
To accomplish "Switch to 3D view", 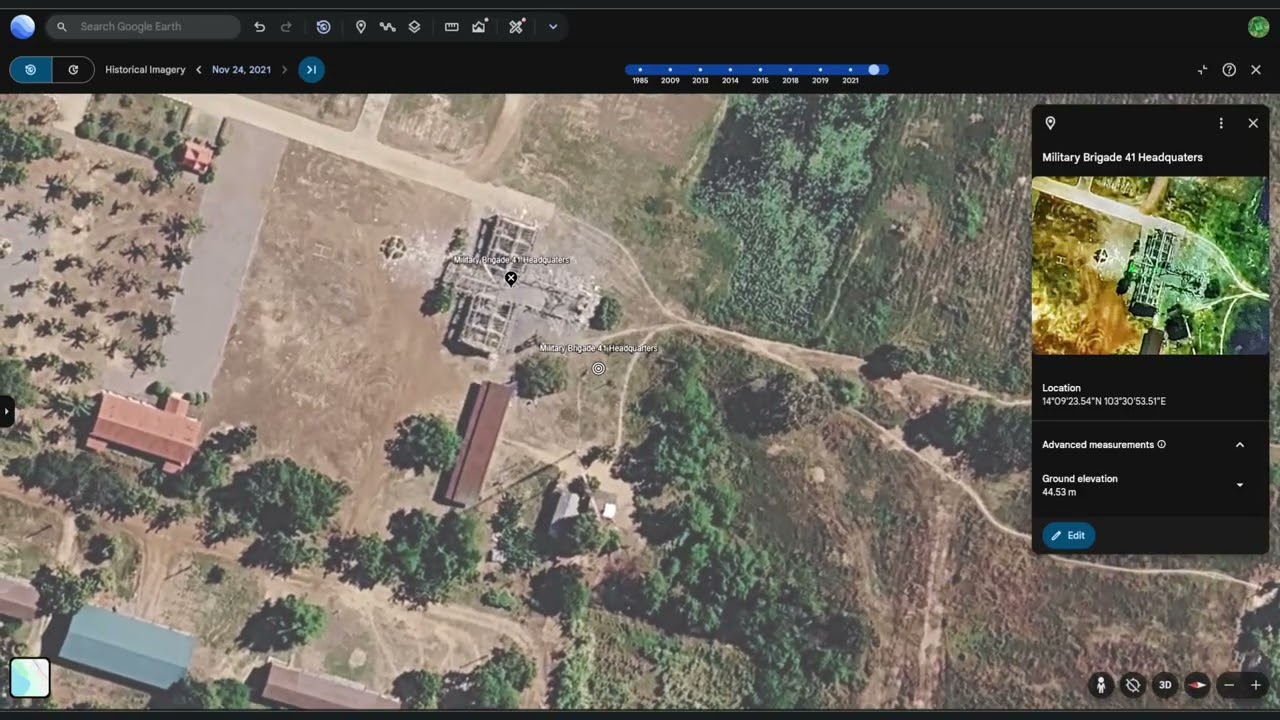I will click(1165, 685).
